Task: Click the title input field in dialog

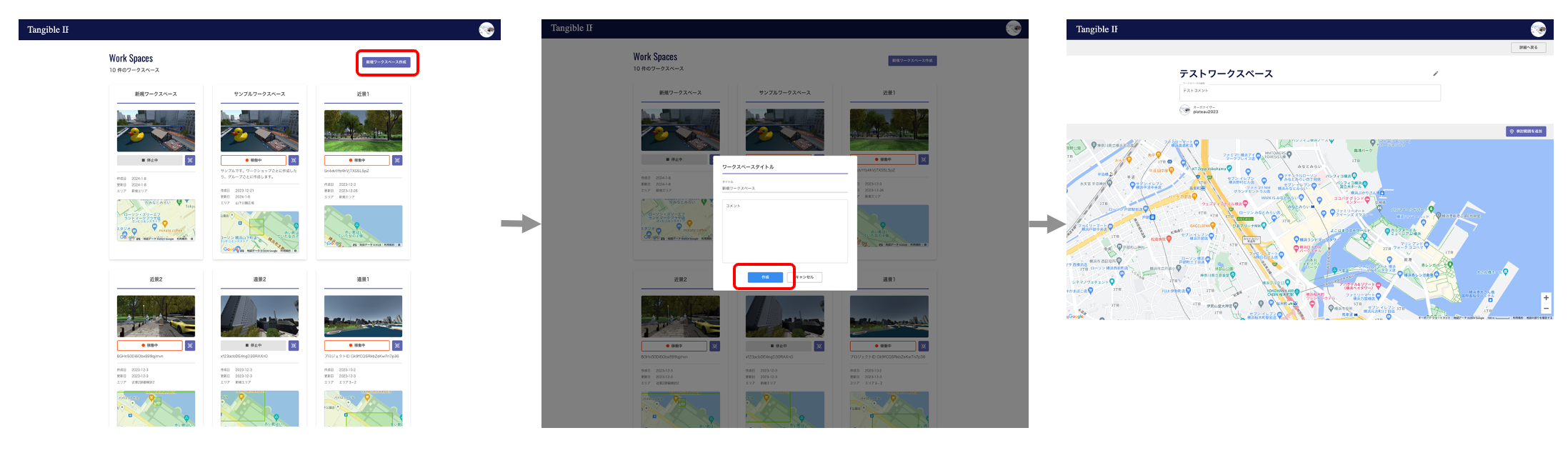Action: pos(784,188)
